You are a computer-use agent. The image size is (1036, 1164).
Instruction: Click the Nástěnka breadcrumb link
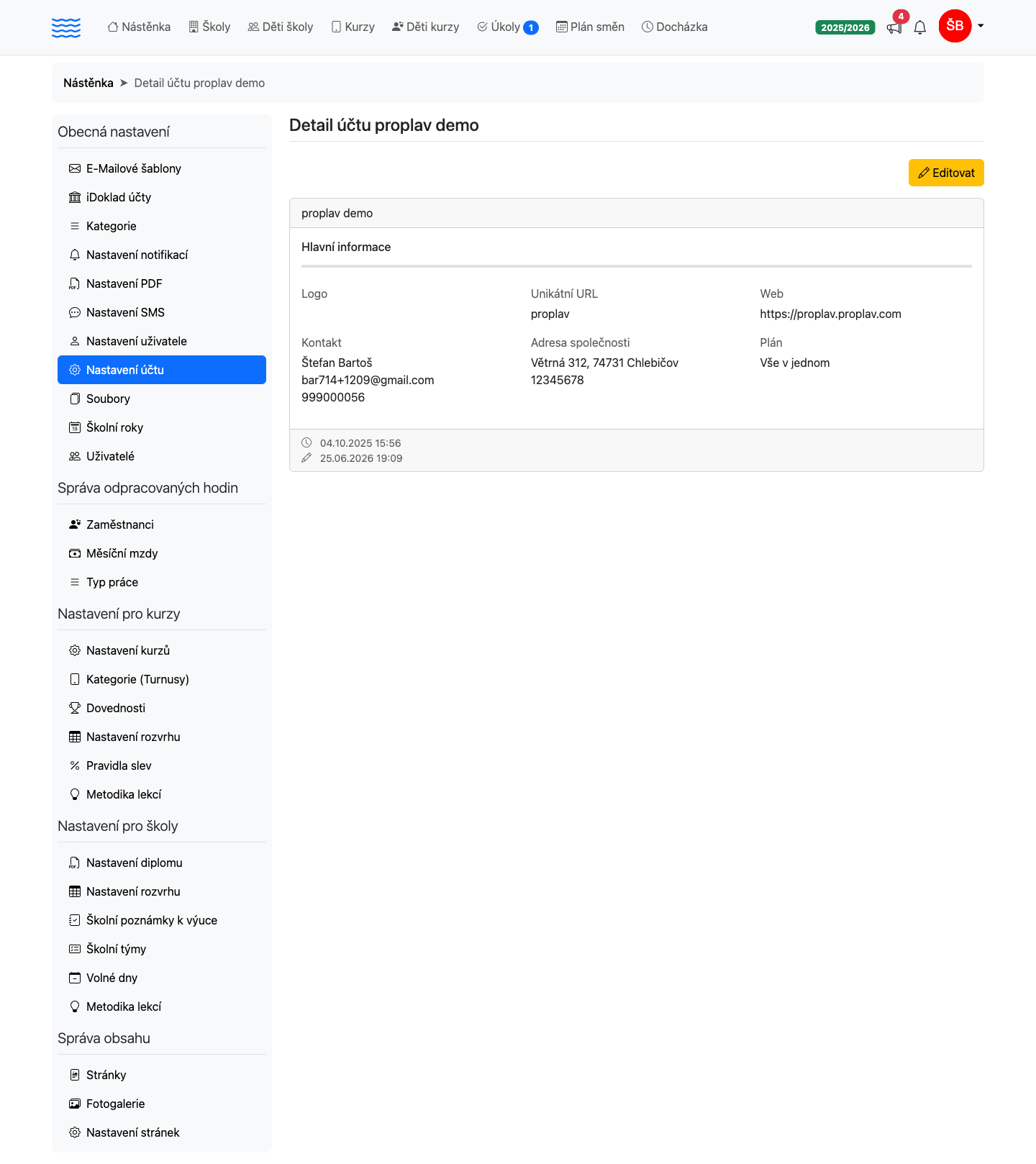(88, 83)
